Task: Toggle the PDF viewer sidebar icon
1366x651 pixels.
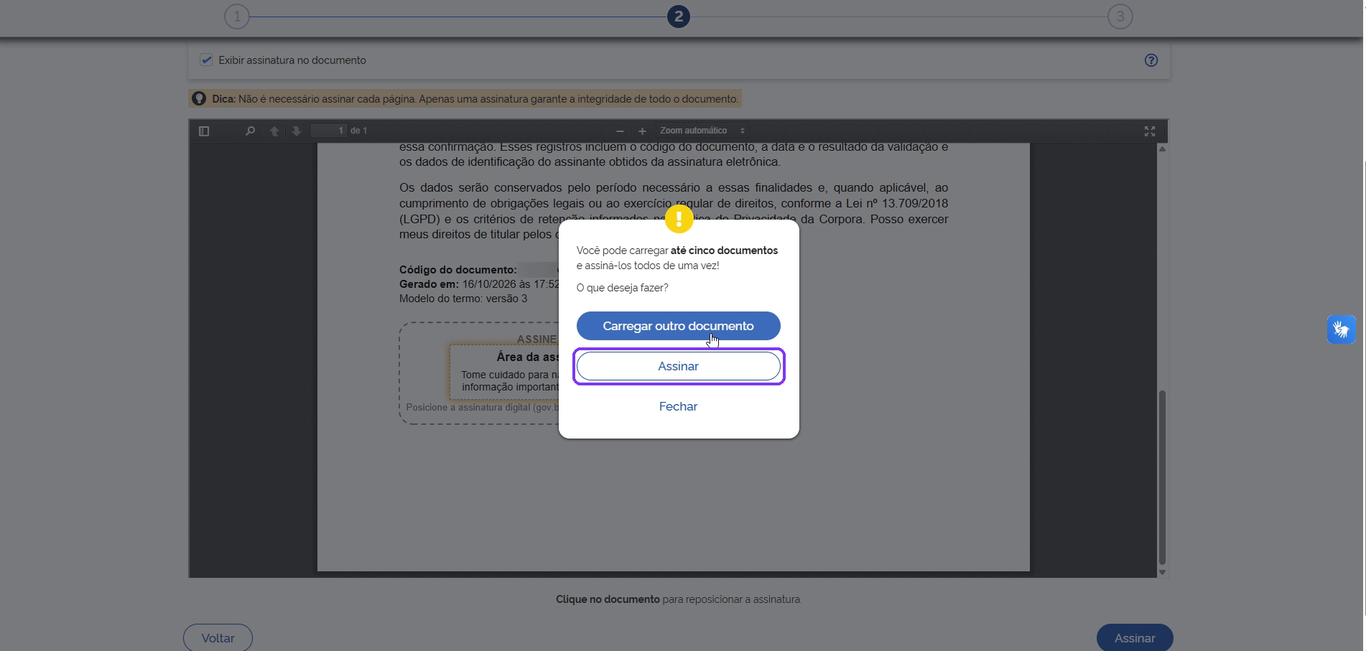Action: click(x=204, y=131)
